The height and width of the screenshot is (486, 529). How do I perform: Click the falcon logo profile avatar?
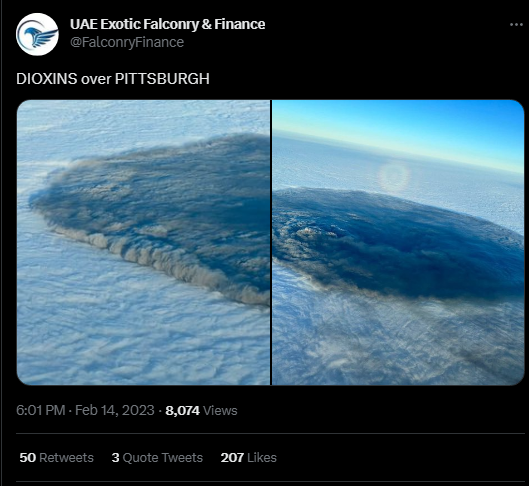pos(37,34)
